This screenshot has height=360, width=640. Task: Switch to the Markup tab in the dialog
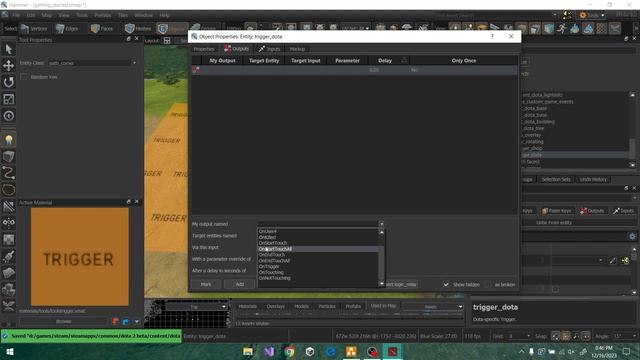pos(297,49)
